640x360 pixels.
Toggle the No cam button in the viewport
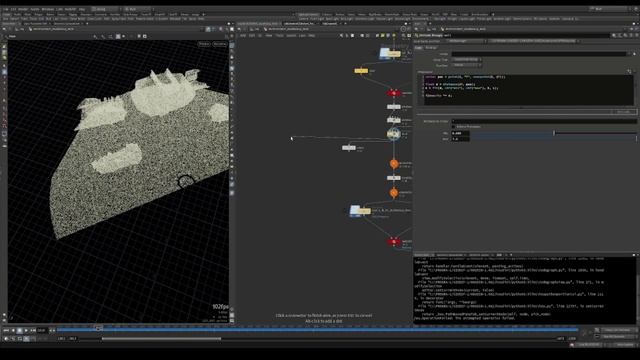click(219, 44)
